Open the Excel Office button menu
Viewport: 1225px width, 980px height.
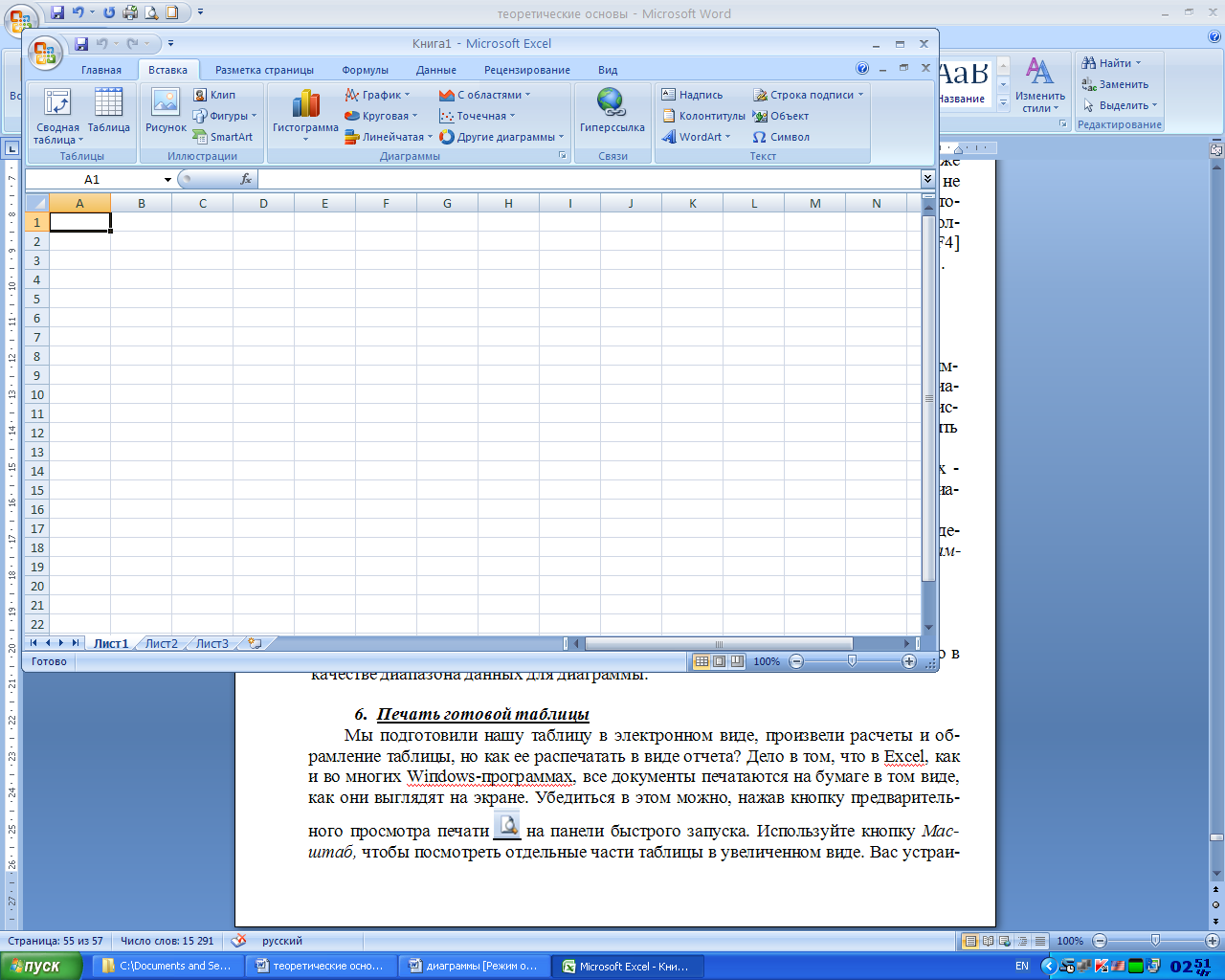[x=45, y=53]
